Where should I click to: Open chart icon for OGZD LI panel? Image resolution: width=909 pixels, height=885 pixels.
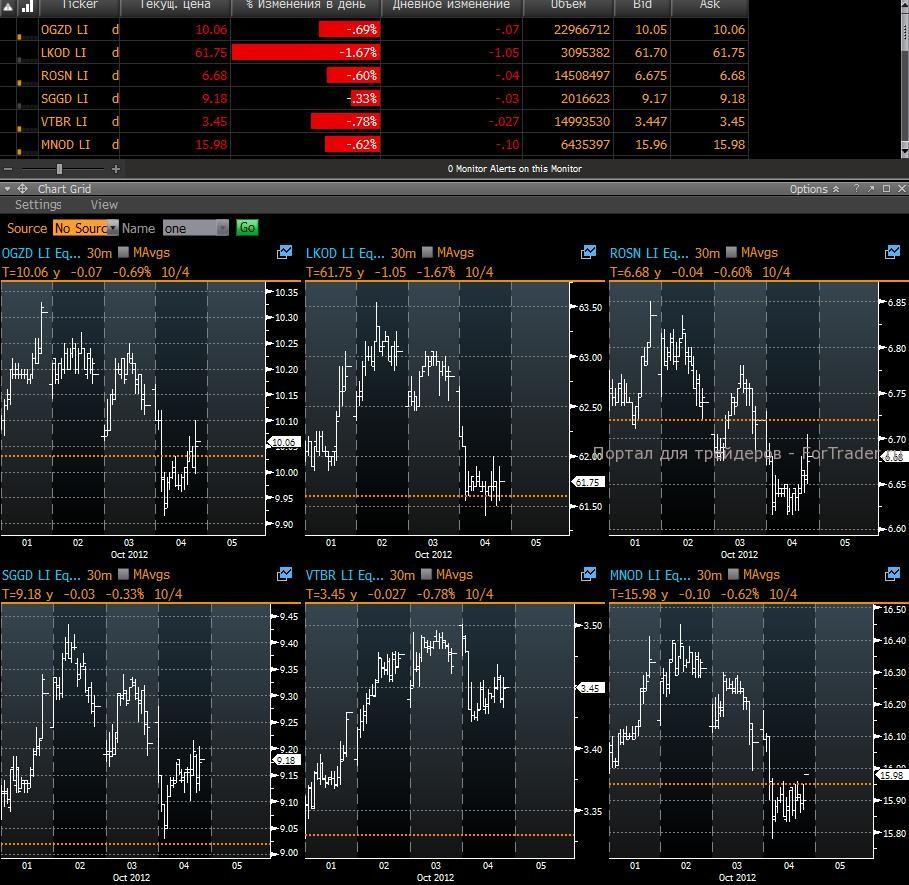coord(285,252)
